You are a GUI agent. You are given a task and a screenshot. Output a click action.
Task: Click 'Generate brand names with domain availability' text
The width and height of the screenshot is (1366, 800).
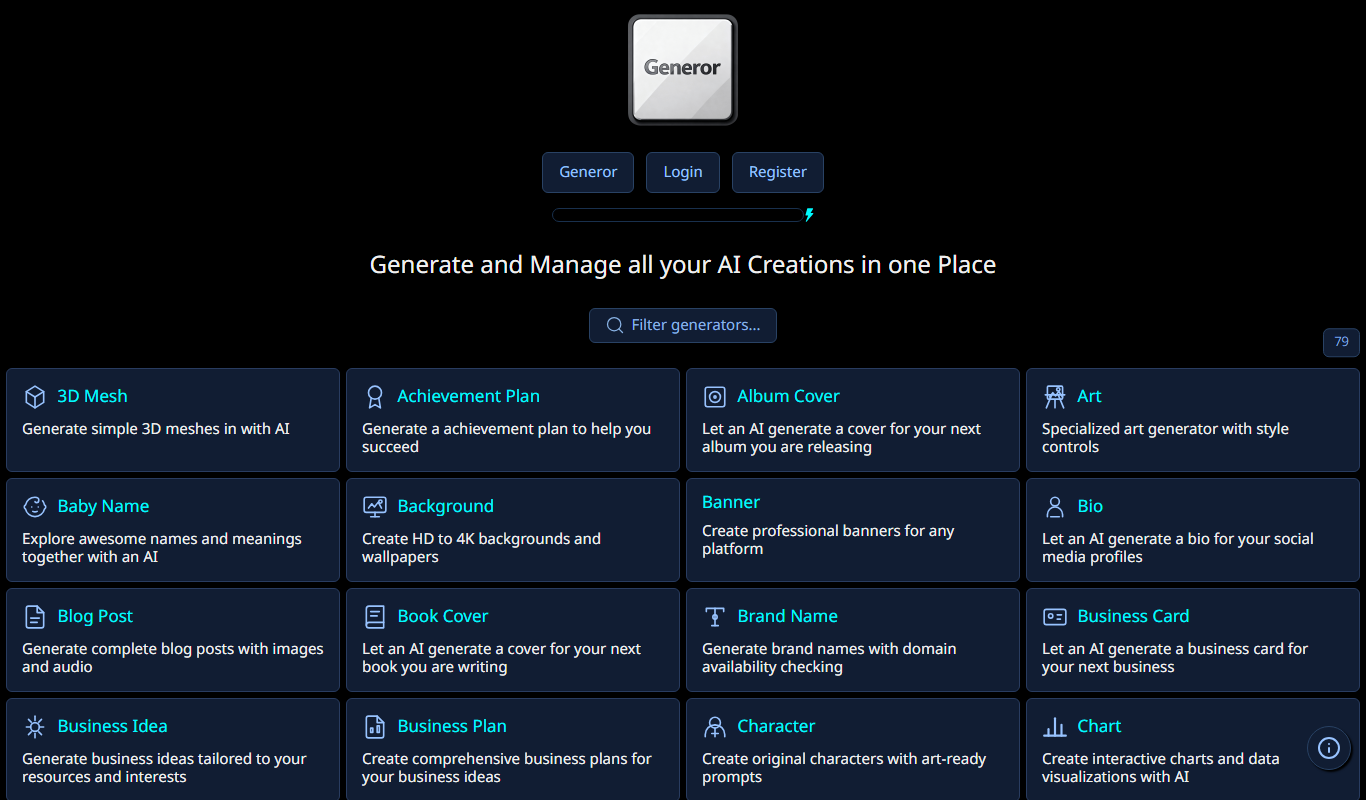click(829, 658)
